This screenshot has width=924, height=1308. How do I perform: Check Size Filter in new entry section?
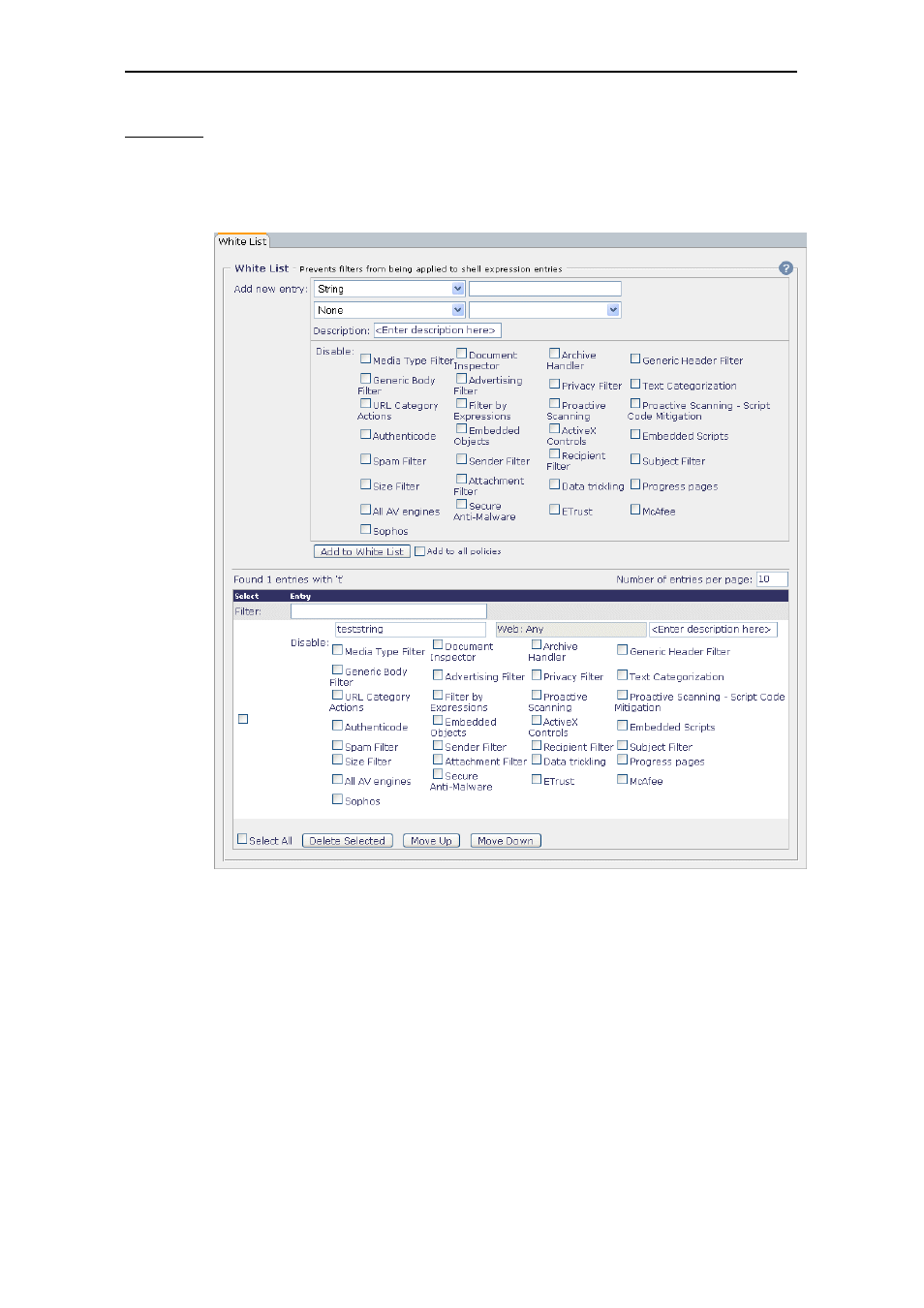[366, 484]
